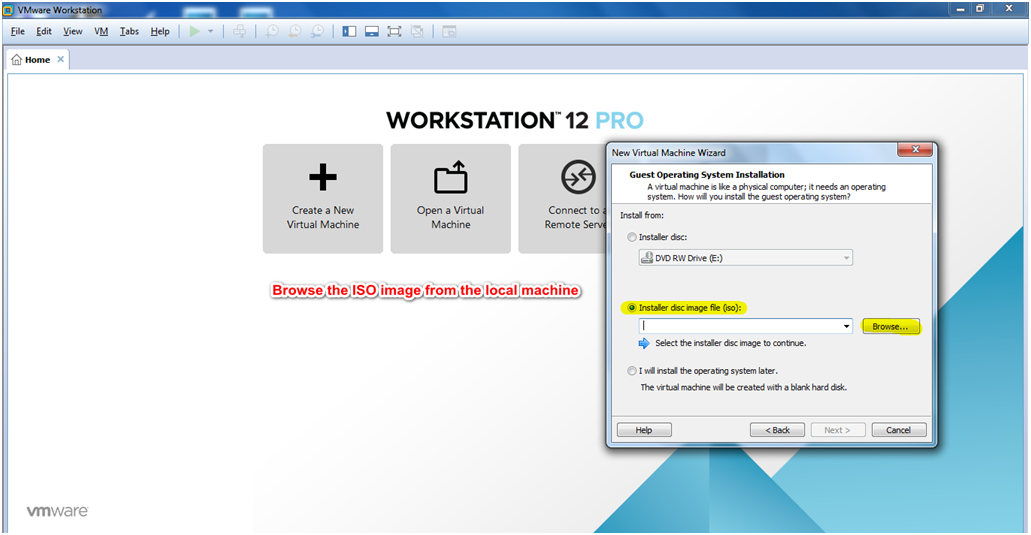This screenshot has height=535, width=1031.
Task: Expand the ISO path combo box arrow
Action: pyautogui.click(x=846, y=326)
